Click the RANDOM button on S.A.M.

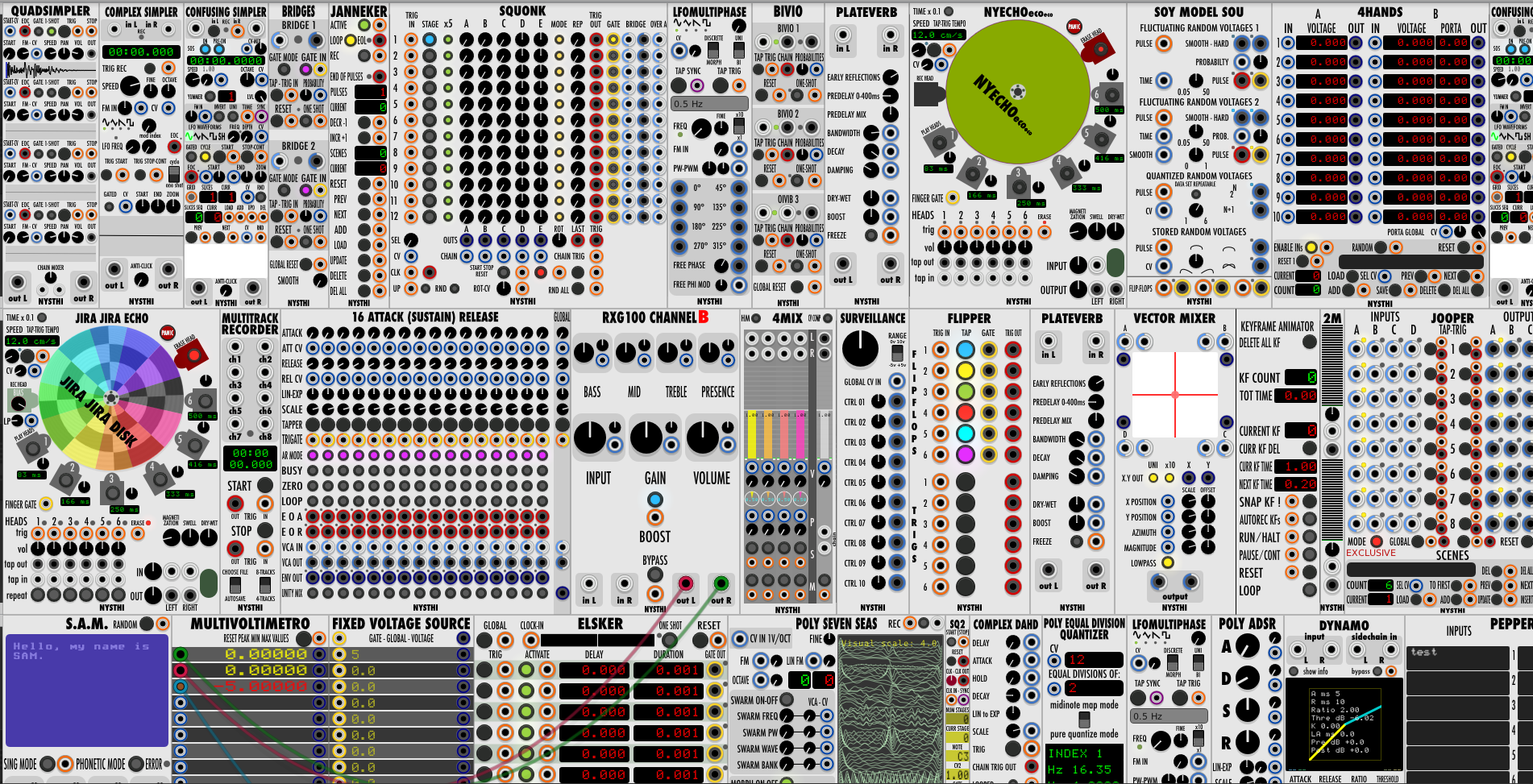click(146, 624)
